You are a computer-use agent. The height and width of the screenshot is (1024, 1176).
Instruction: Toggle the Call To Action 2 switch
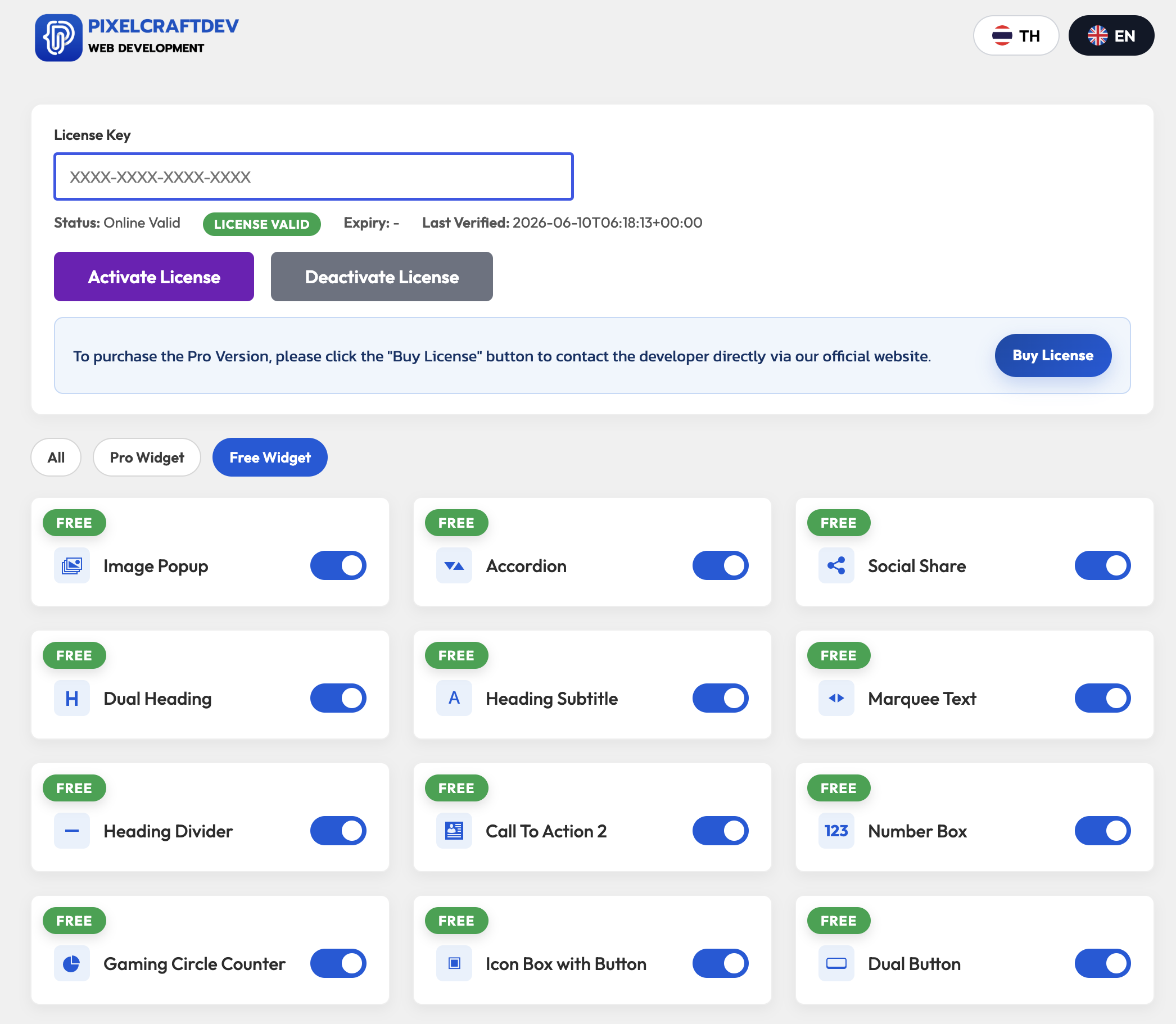721,831
